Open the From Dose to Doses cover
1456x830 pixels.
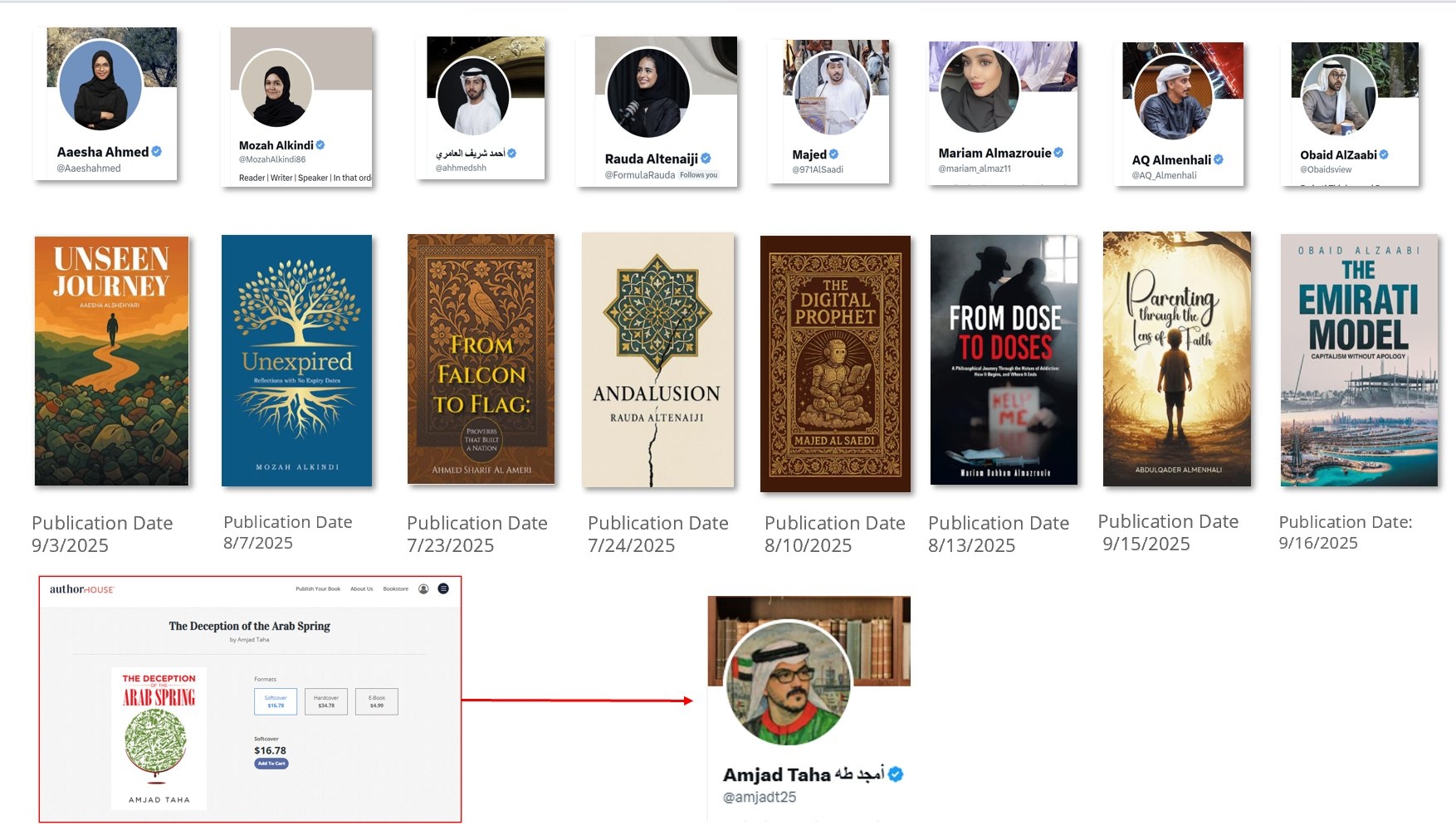1004,360
